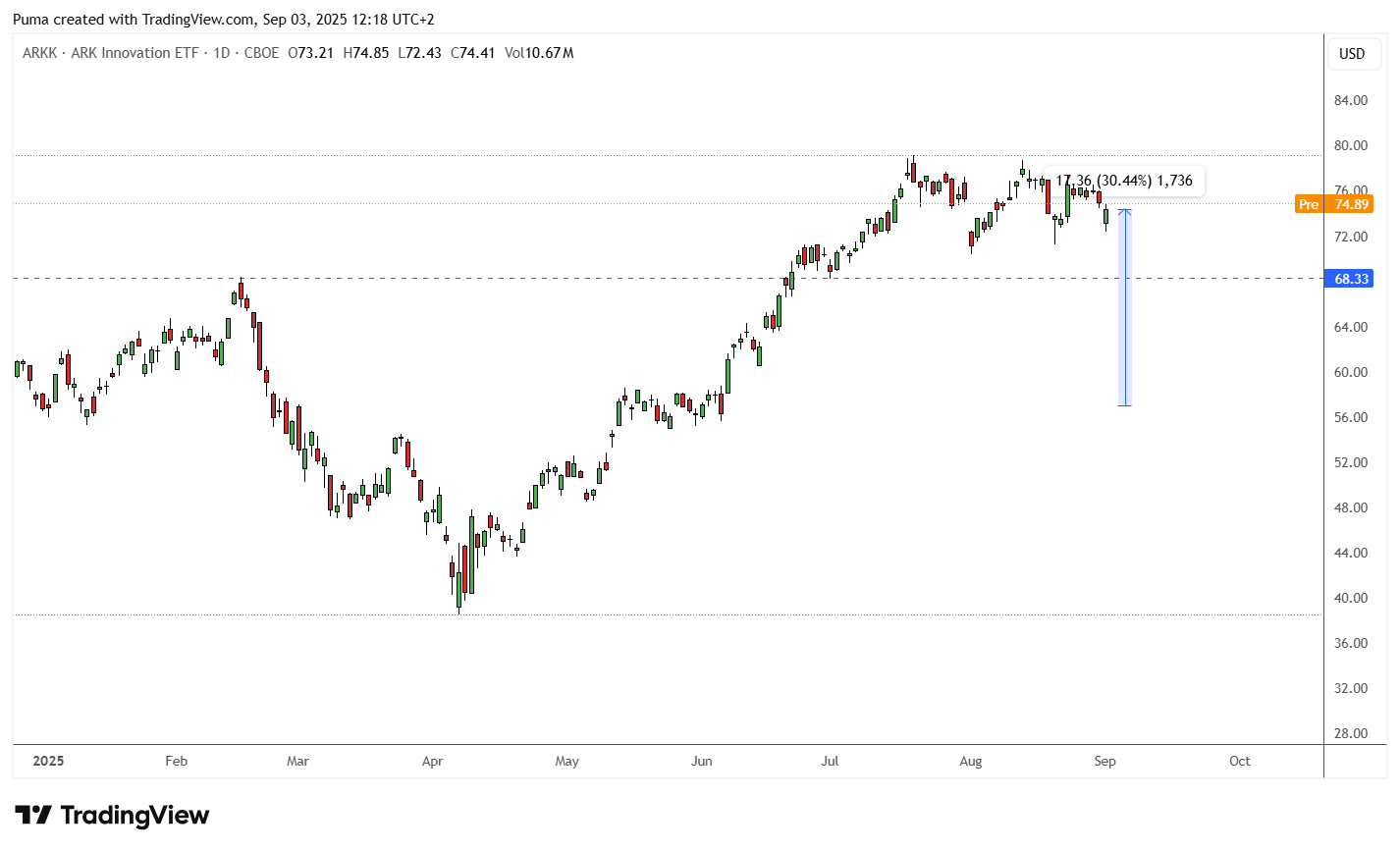Viewport: 1400px width, 852px height.
Task: Click the 48.00 price axis label
Action: pyautogui.click(x=1351, y=507)
